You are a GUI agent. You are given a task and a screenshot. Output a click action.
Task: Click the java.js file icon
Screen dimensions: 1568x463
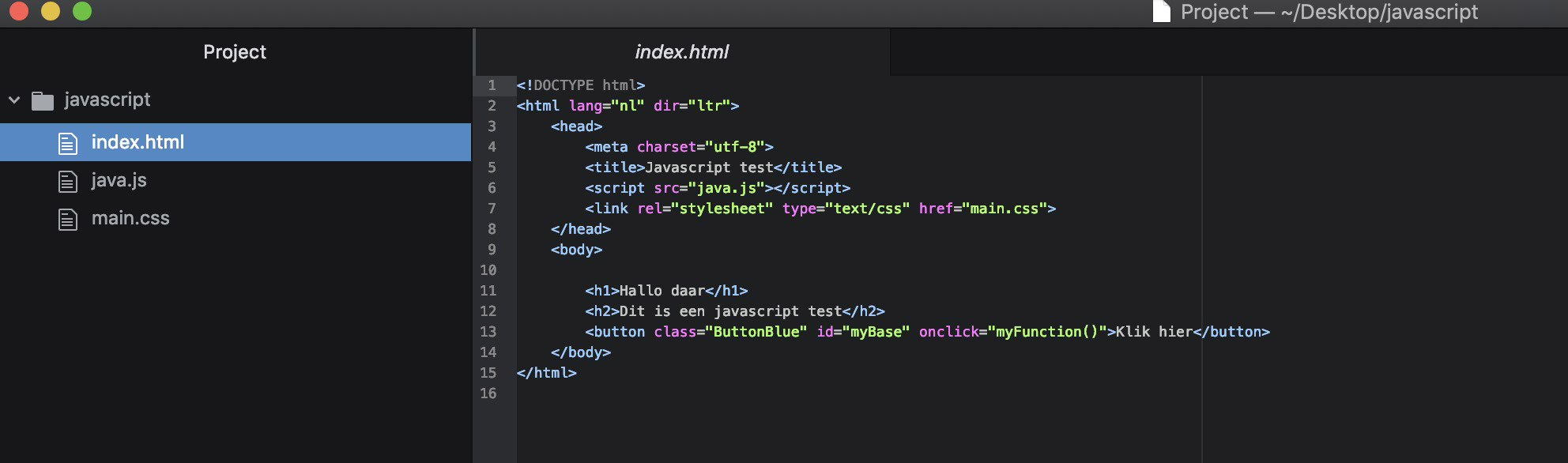pos(68,181)
